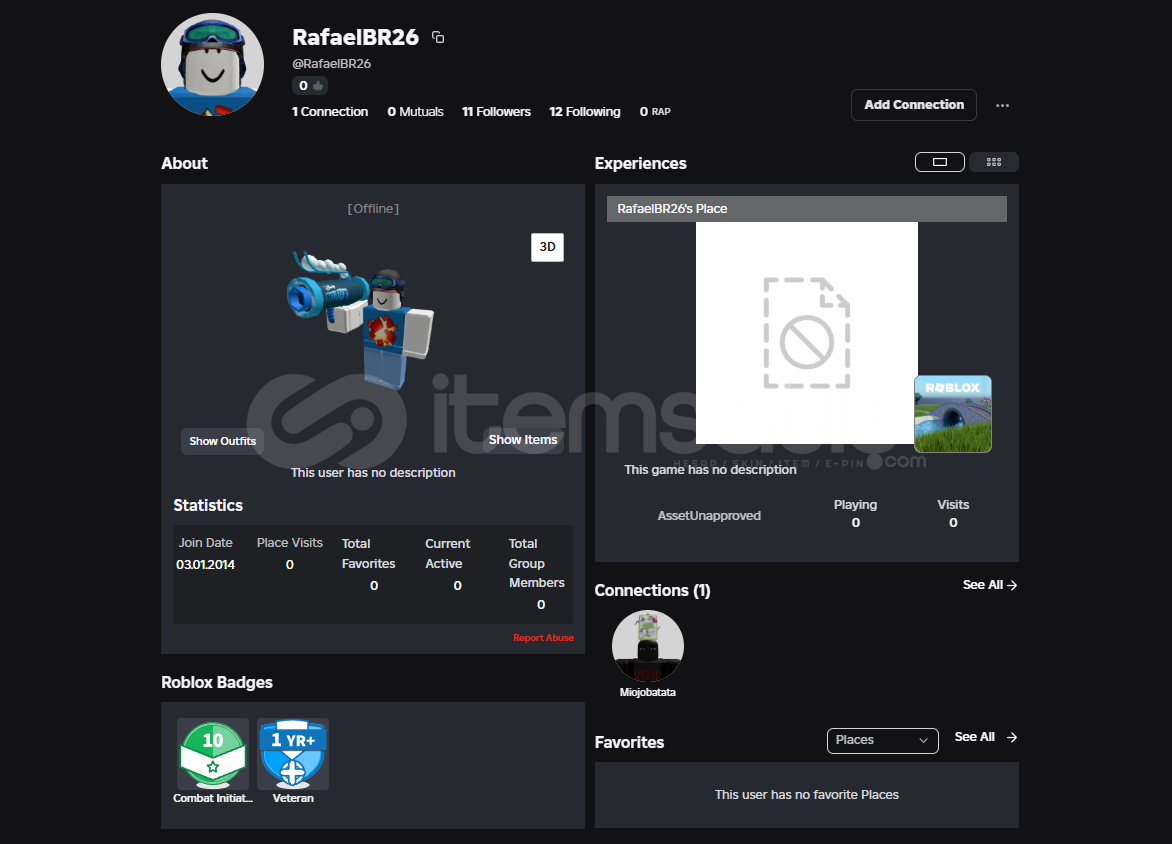Click RafaelBR26's profile avatar picture
Viewport: 1172px width, 844px height.
click(x=212, y=64)
